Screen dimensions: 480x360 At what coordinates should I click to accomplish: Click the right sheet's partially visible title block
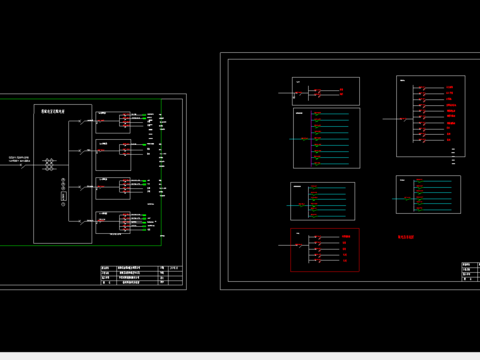tap(471, 272)
